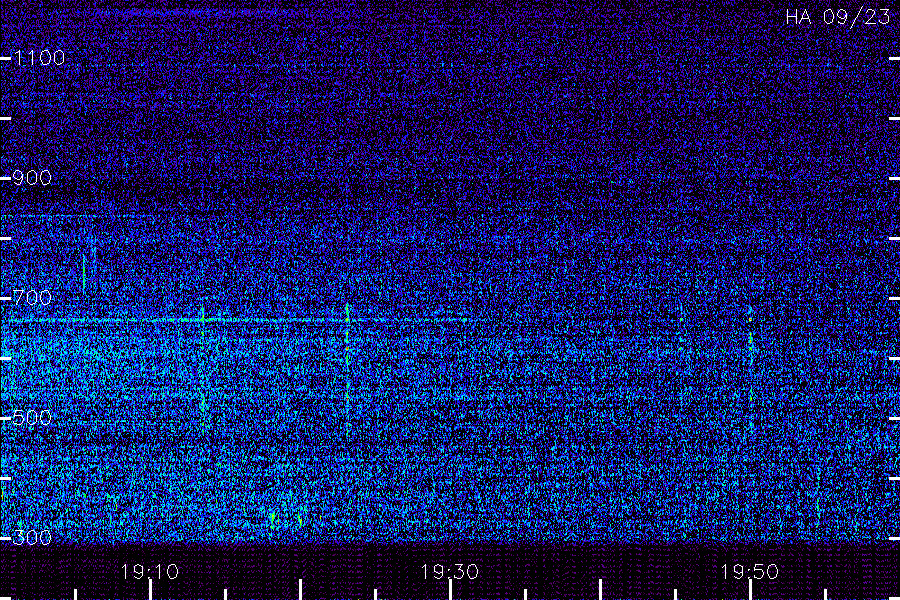Screen dimensions: 900x600
Task: Click the 1100 frequency axis label
Action: [39, 58]
